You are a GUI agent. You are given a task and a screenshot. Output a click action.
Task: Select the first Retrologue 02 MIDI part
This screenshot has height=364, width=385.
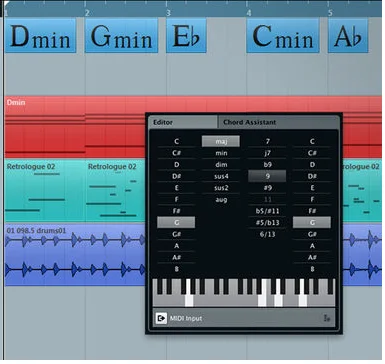point(45,191)
